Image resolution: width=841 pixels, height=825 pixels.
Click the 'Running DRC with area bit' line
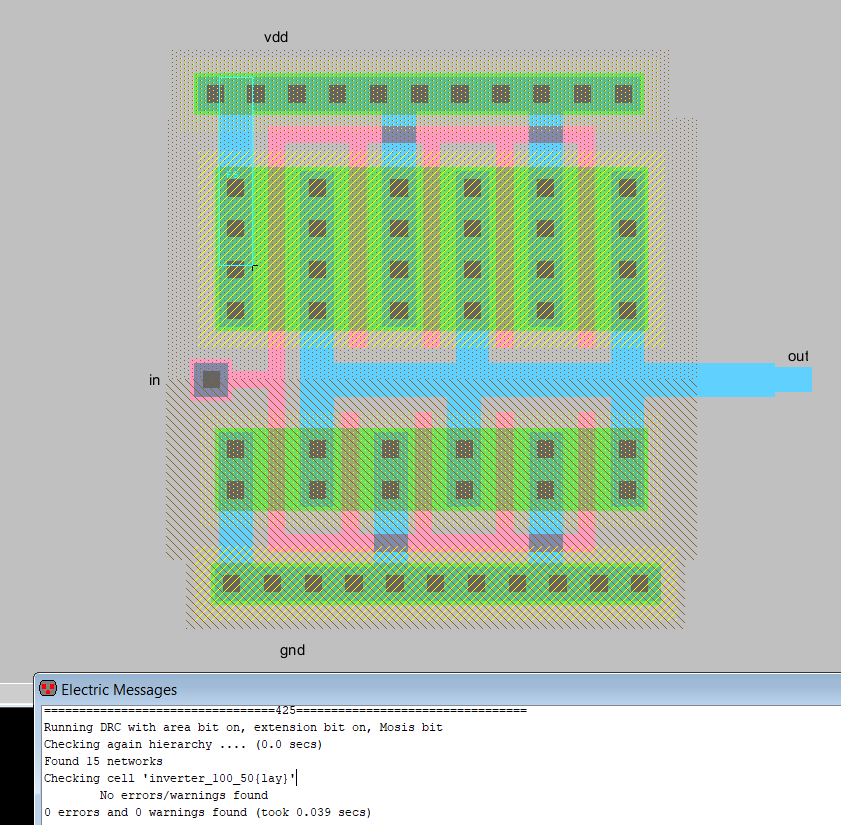pyautogui.click(x=242, y=727)
